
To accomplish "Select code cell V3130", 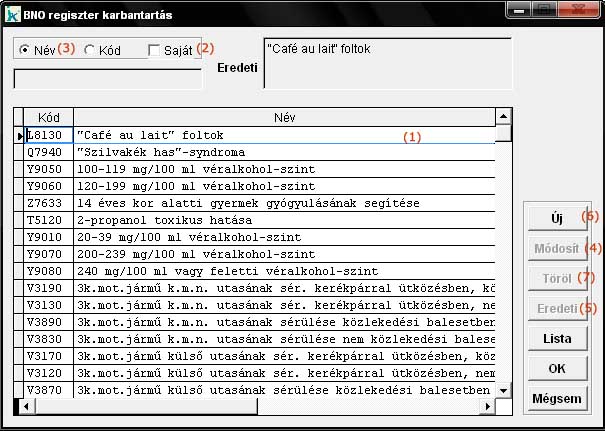I will coord(49,305).
